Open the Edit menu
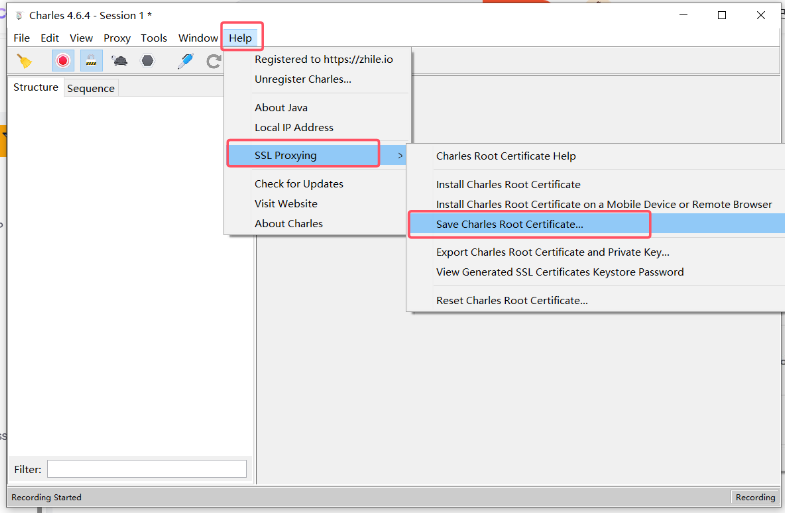This screenshot has width=785, height=513. 50,38
